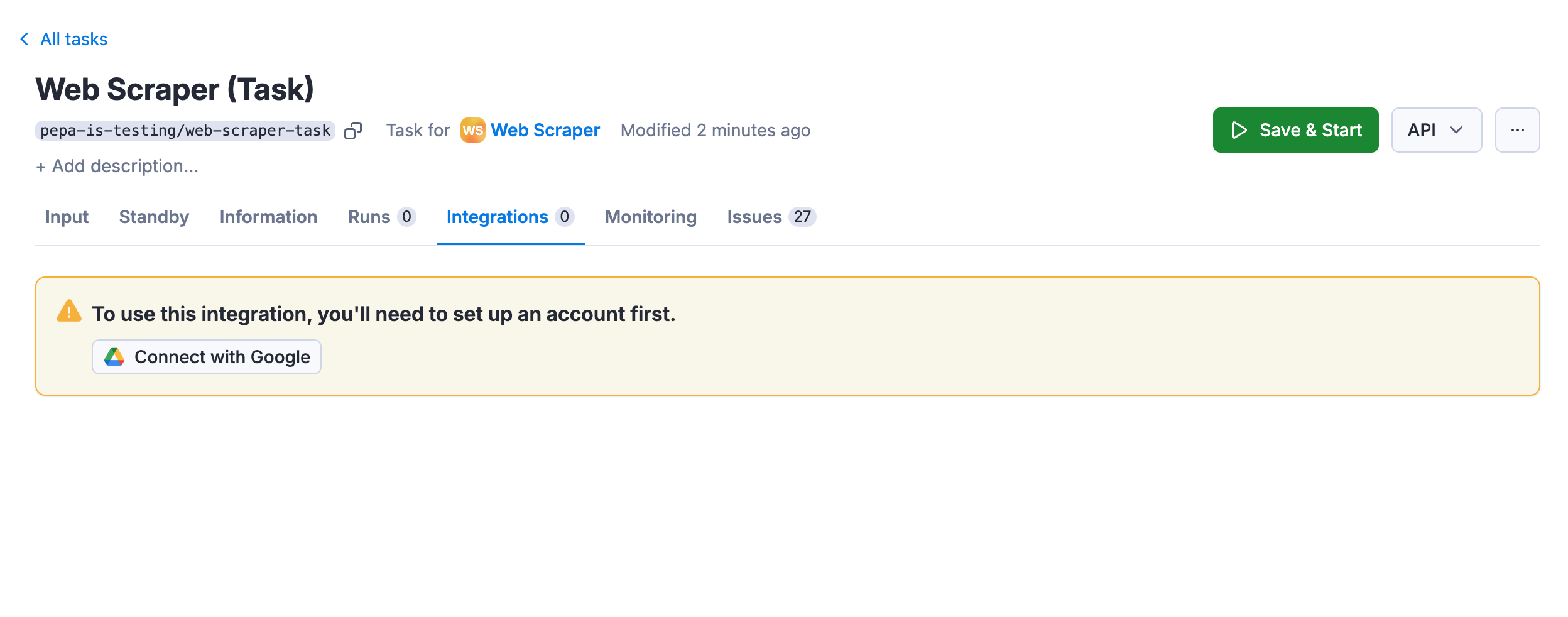
Task: Click Connect with Google
Action: 206,356
